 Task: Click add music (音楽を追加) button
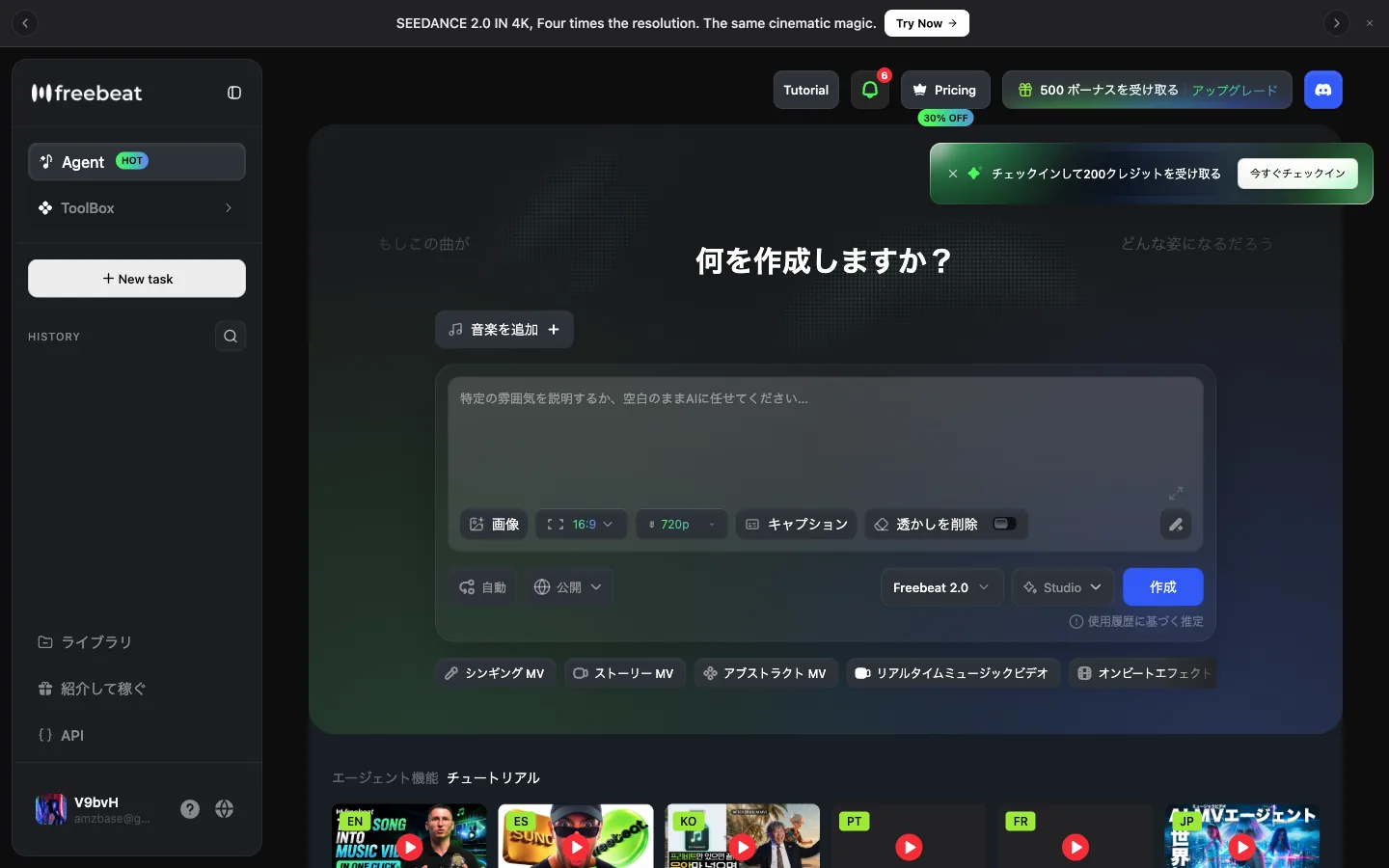click(x=504, y=330)
